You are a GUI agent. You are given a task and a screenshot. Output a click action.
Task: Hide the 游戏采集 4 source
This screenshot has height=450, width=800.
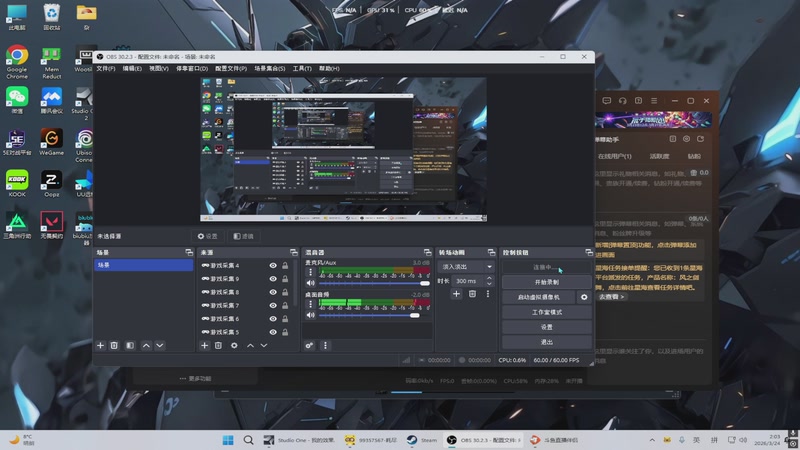point(273,265)
